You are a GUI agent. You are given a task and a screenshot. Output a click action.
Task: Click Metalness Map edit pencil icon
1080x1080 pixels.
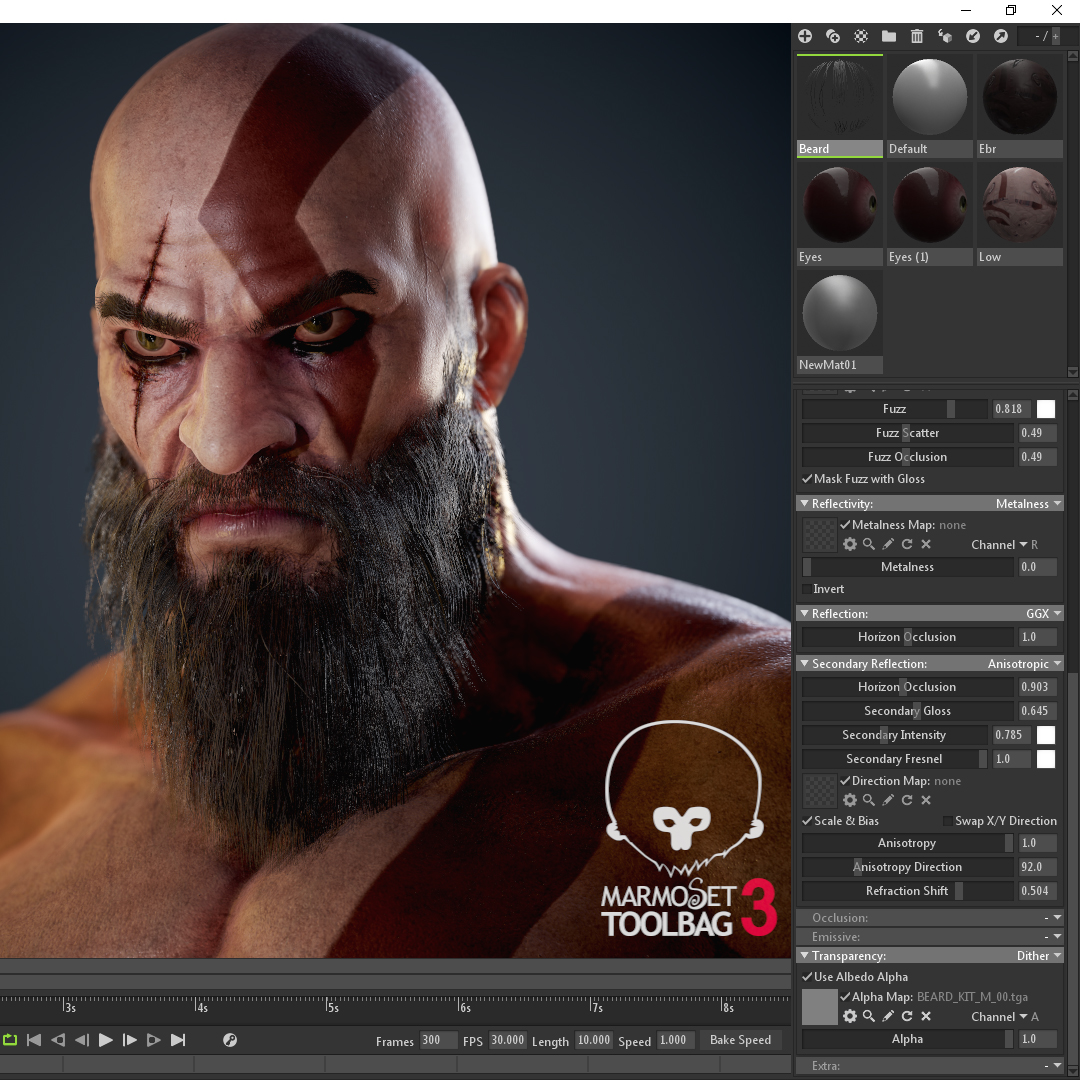pos(889,544)
